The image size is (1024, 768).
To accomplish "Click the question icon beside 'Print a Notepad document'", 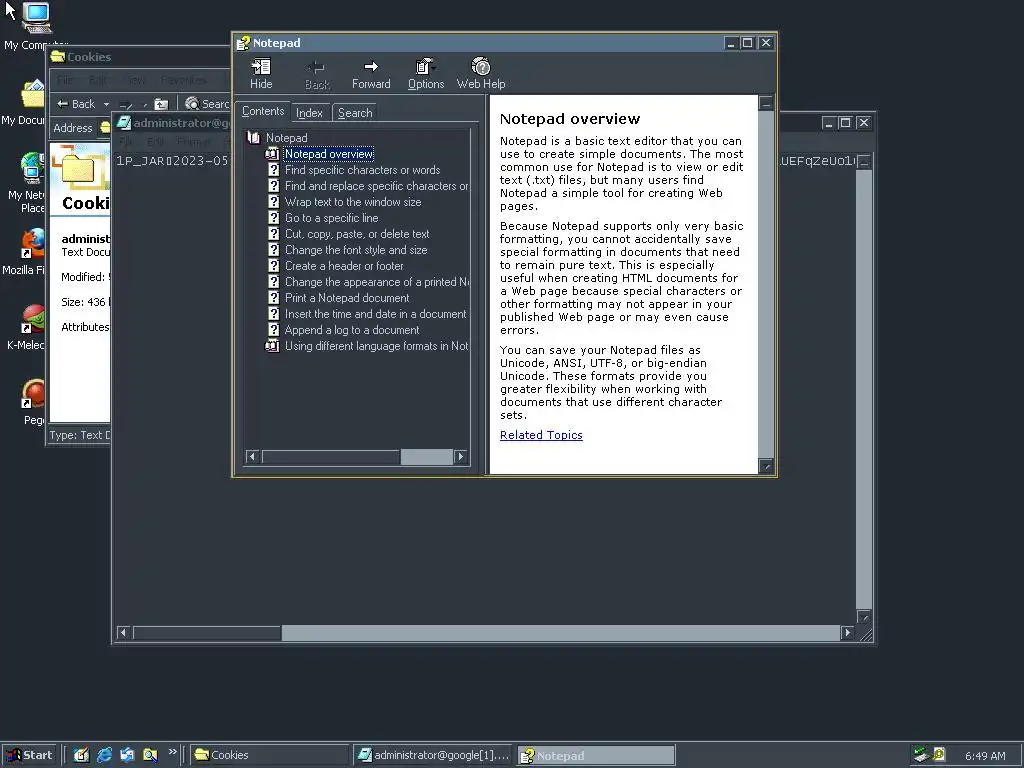I will click(274, 297).
